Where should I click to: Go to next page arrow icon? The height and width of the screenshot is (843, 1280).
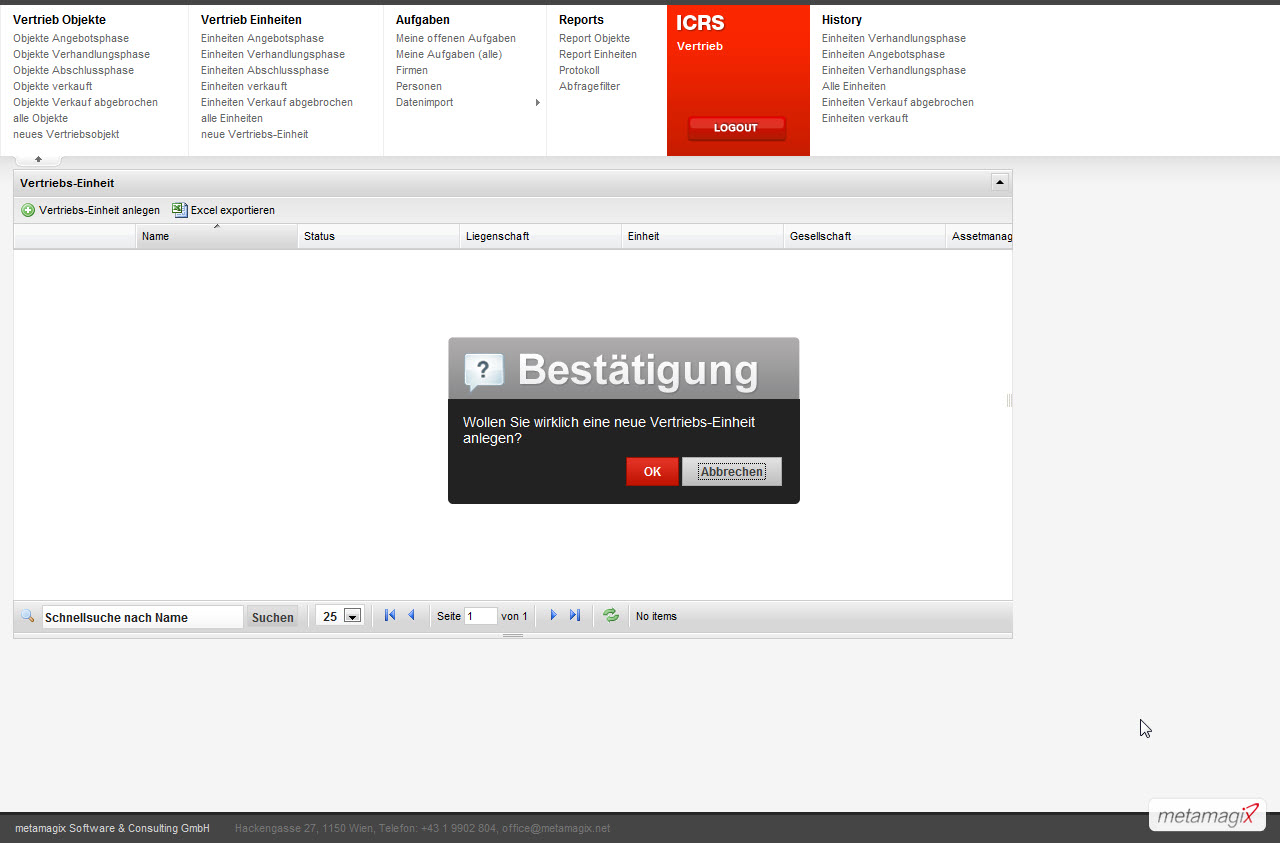tap(553, 616)
